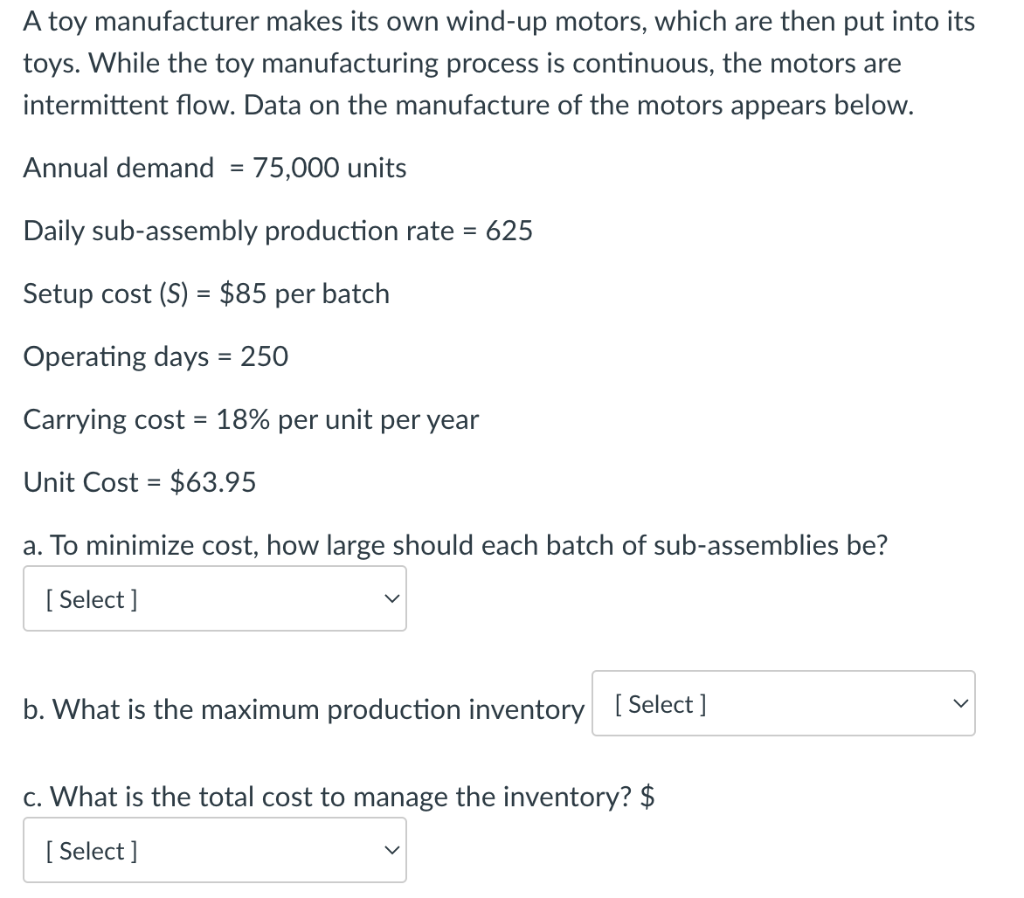Open the batch size dropdown for question a
Viewport: 1024px width, 898px height.
214,599
